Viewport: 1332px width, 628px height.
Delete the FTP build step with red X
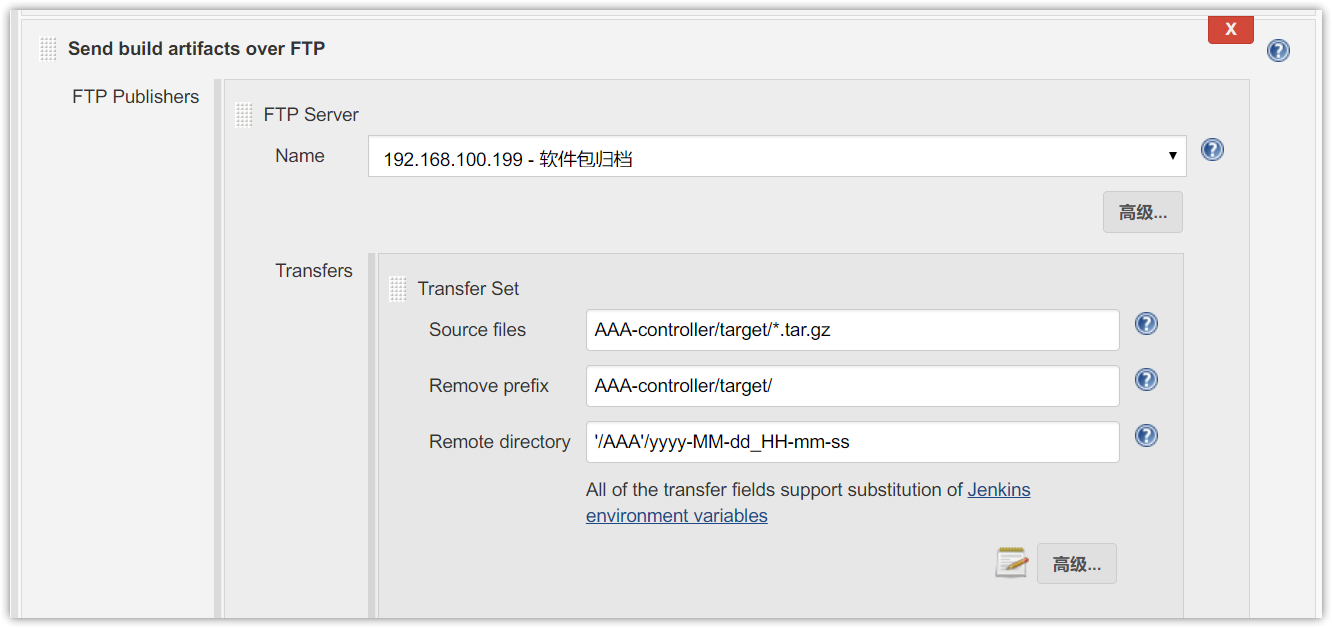pos(1231,30)
